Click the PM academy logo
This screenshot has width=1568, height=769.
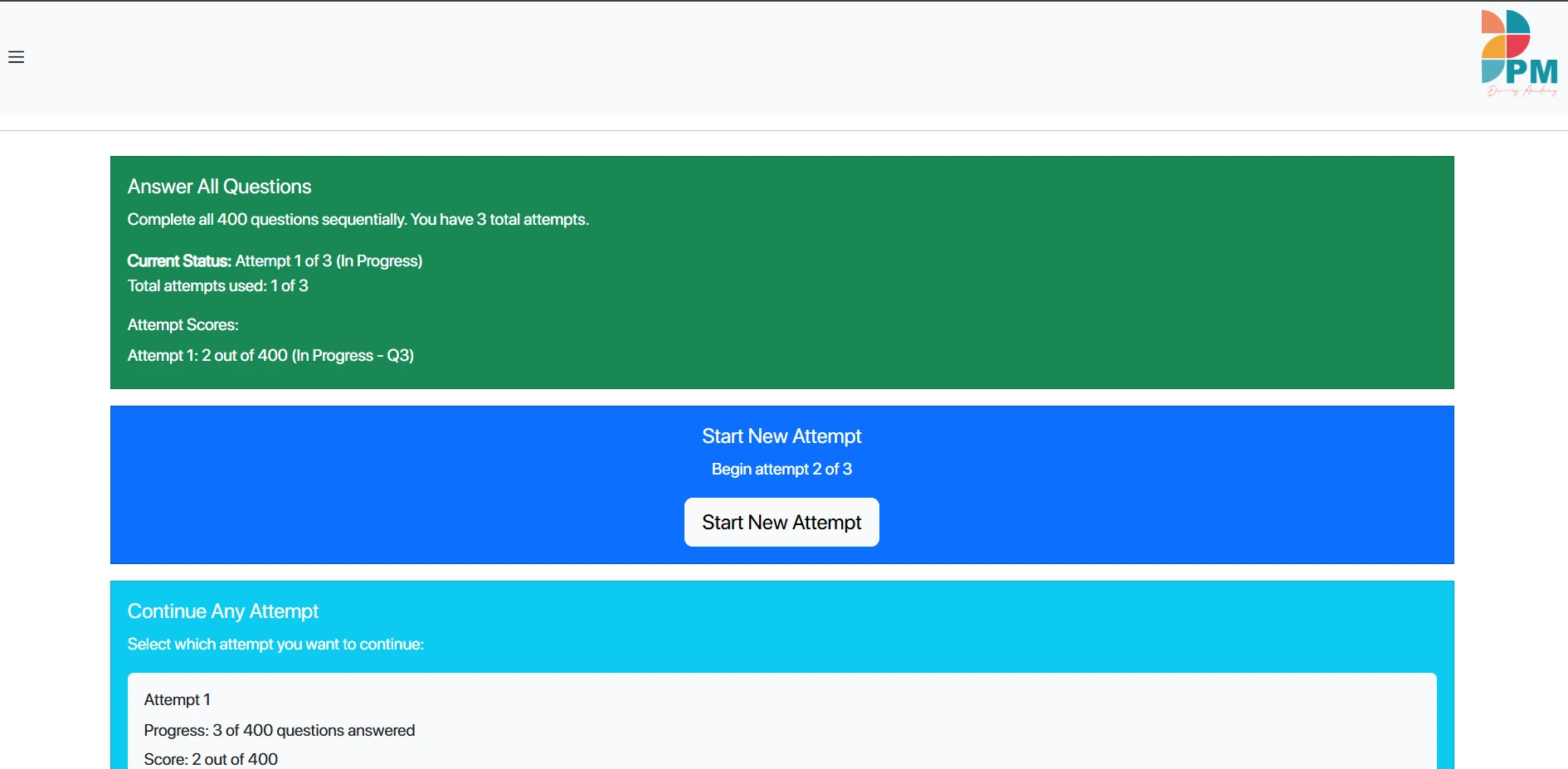point(1518,54)
